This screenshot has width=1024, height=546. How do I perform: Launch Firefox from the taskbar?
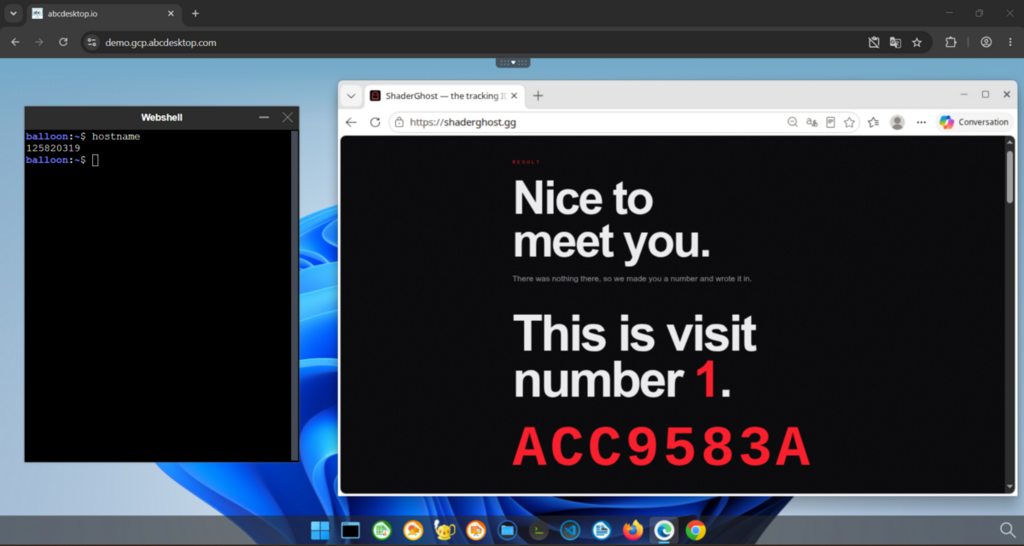click(x=633, y=530)
